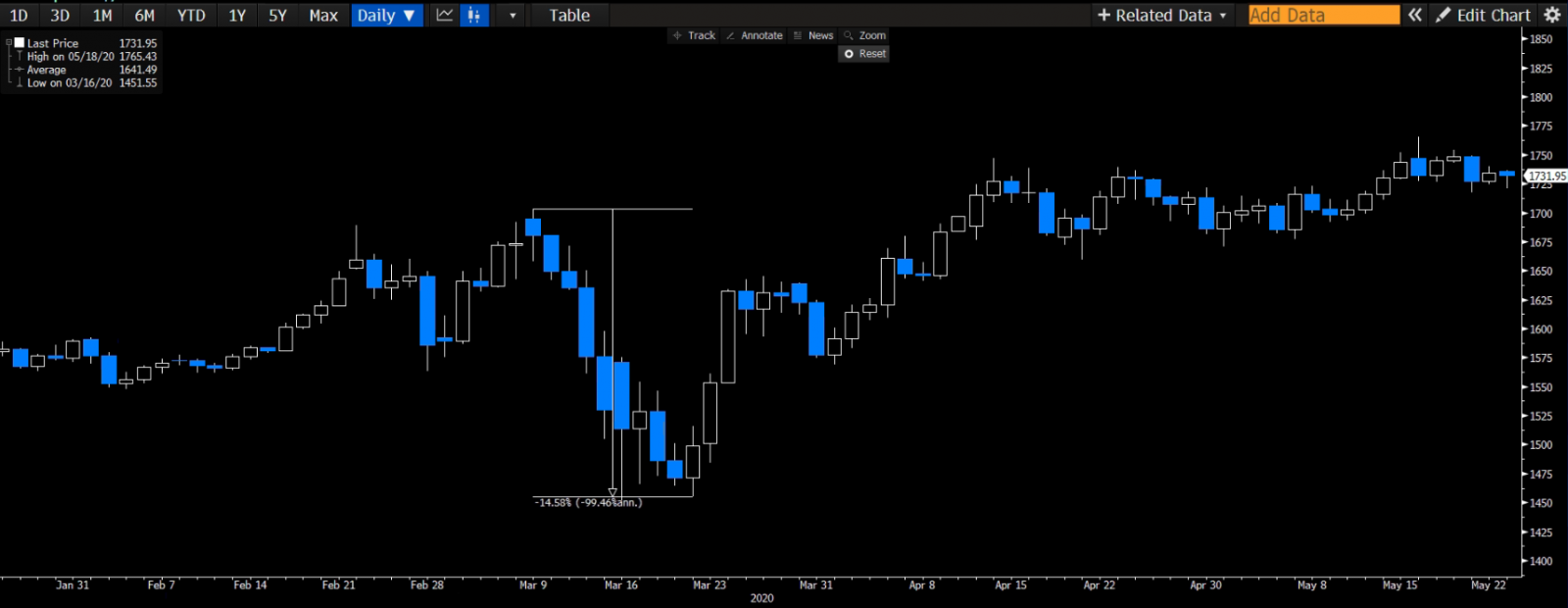
Task: Open the Daily periodicity dropdown
Action: [387, 15]
